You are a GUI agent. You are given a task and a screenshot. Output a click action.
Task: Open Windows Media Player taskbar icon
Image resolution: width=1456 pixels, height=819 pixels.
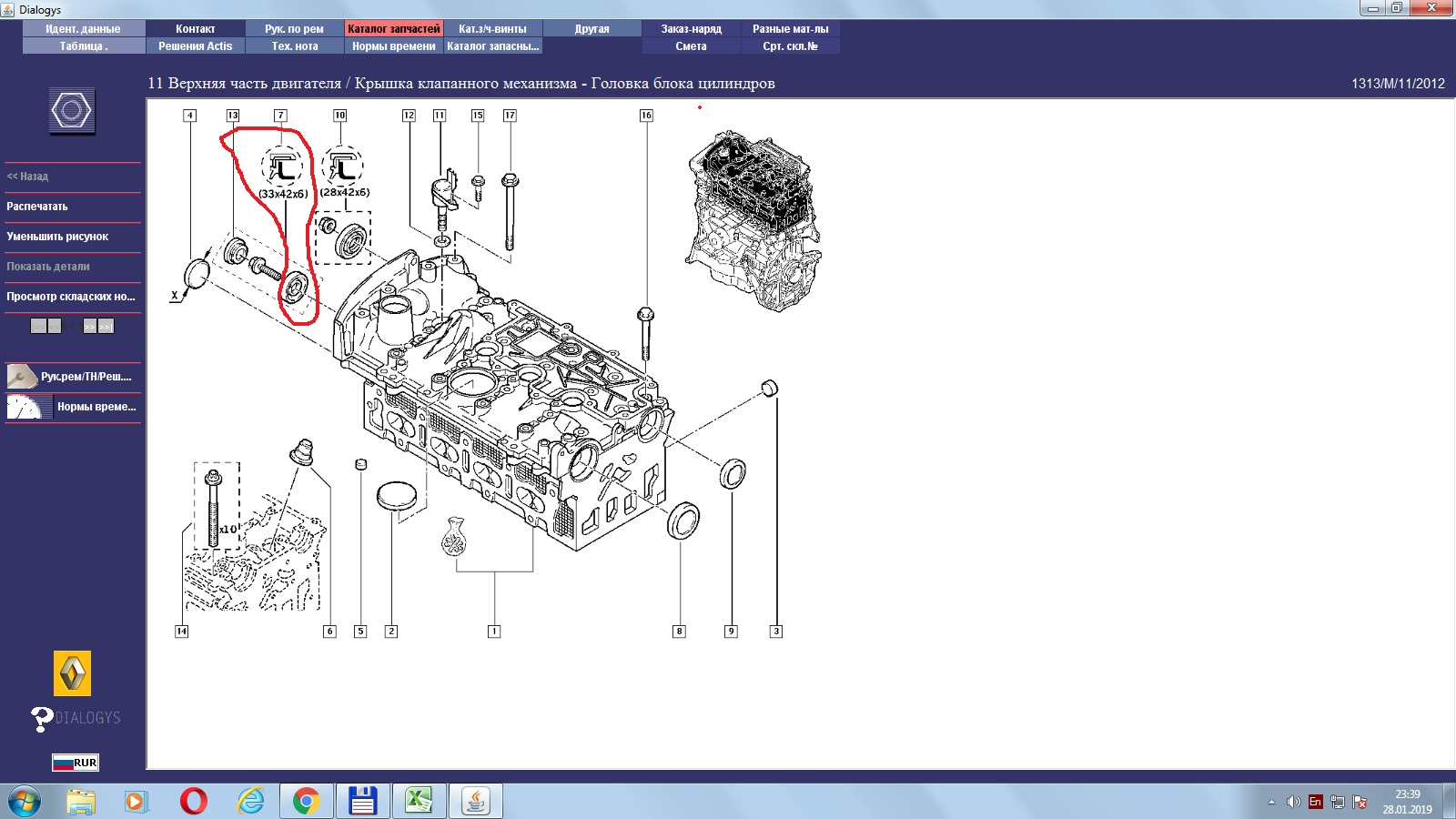[x=136, y=802]
